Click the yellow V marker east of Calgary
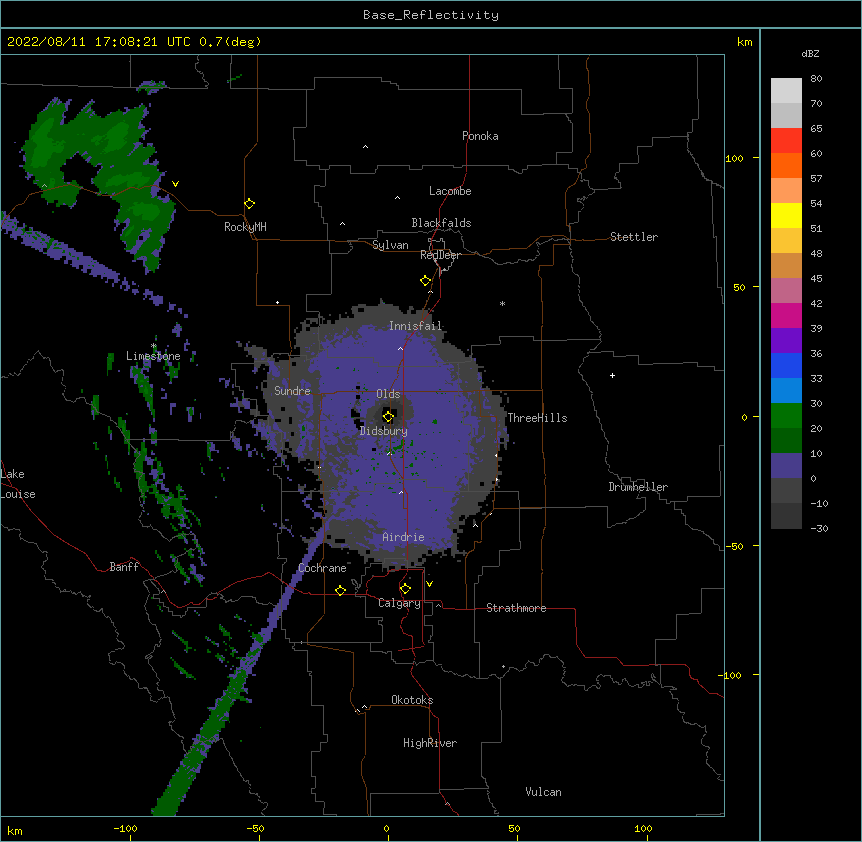The height and width of the screenshot is (842, 862). pos(429,584)
